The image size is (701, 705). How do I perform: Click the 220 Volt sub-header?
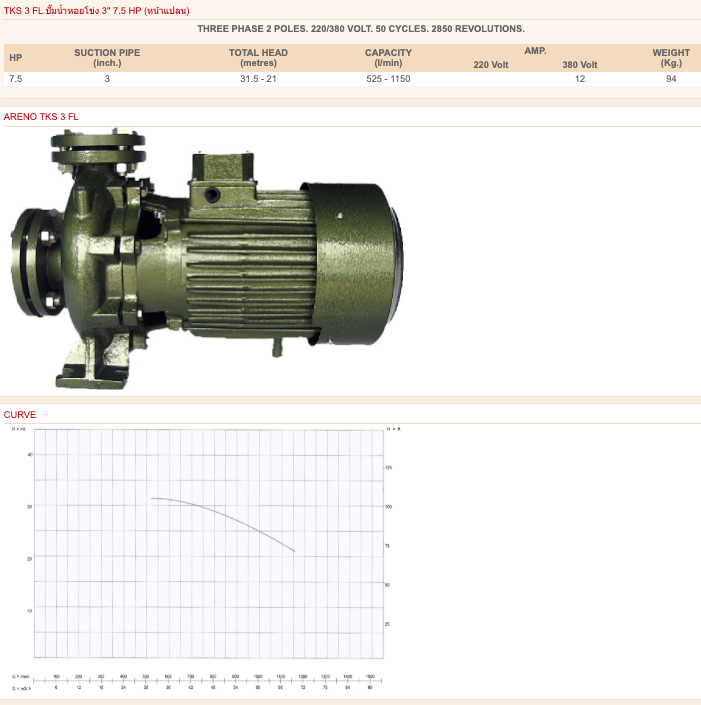[x=491, y=65]
